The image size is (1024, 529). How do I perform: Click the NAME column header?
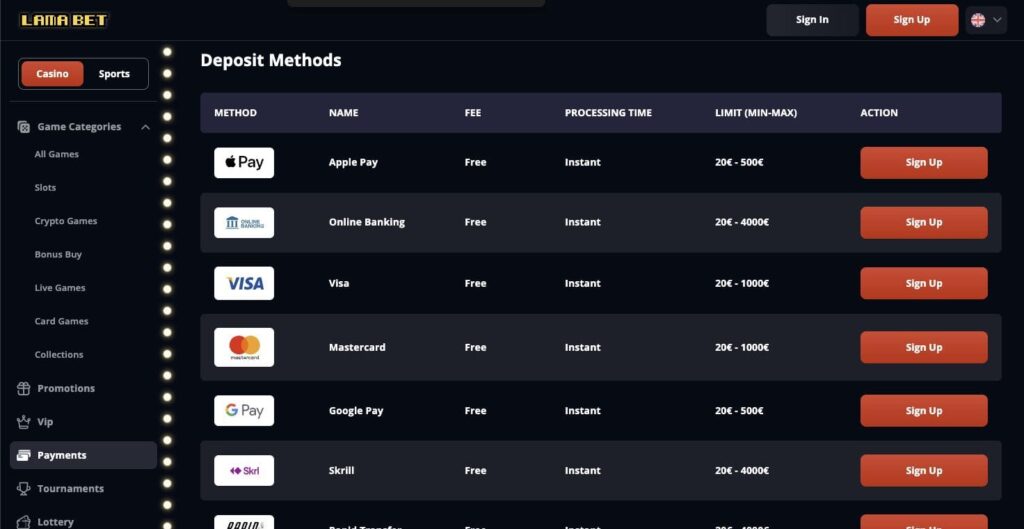(x=344, y=113)
